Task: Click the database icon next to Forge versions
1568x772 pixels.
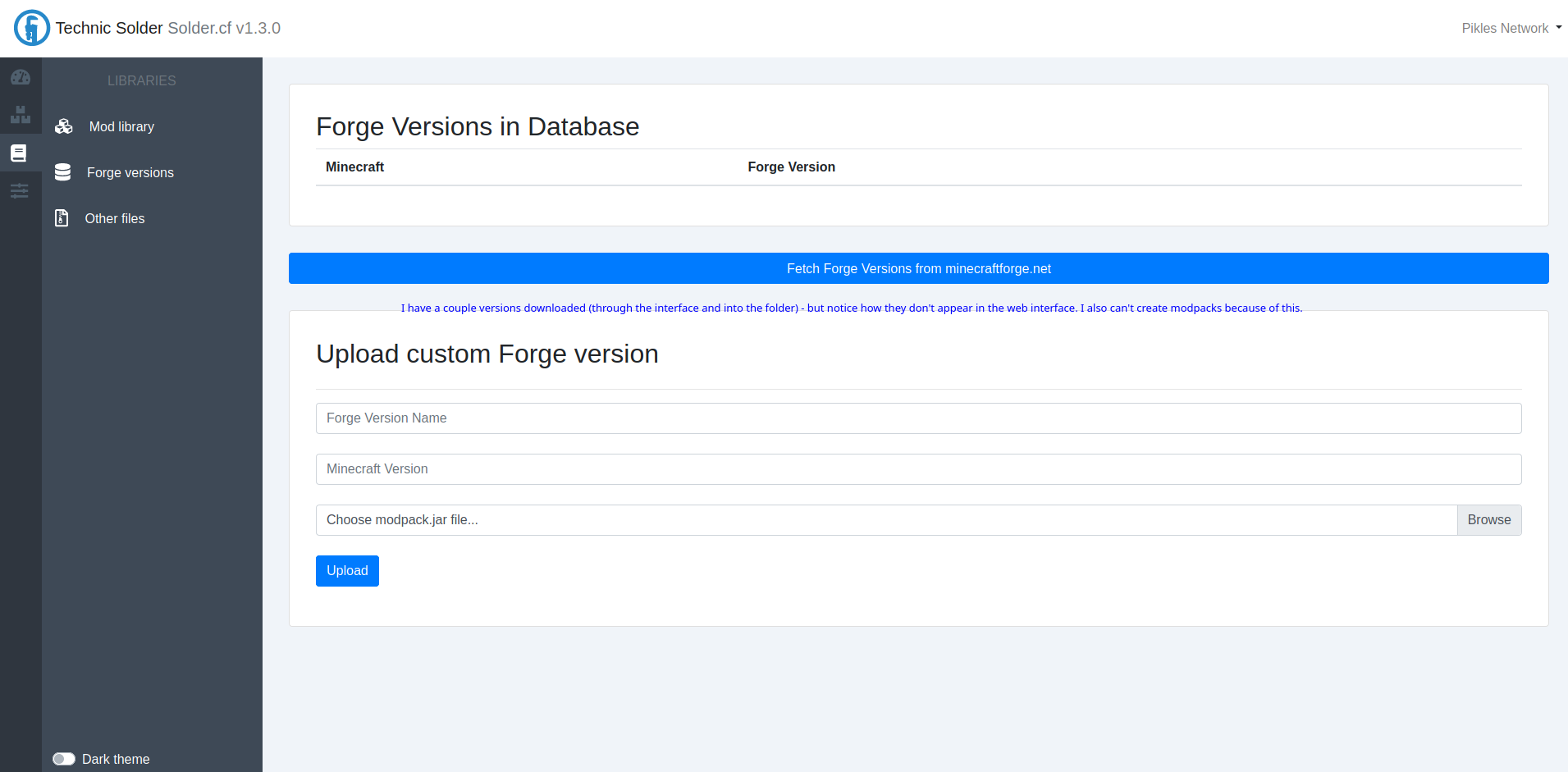Action: (63, 172)
